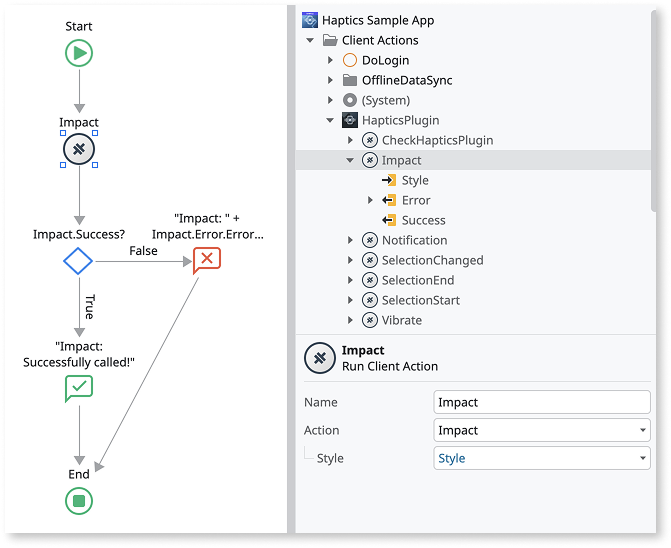
Task: Collapse the Impact action in tree
Action: pyautogui.click(x=350, y=160)
